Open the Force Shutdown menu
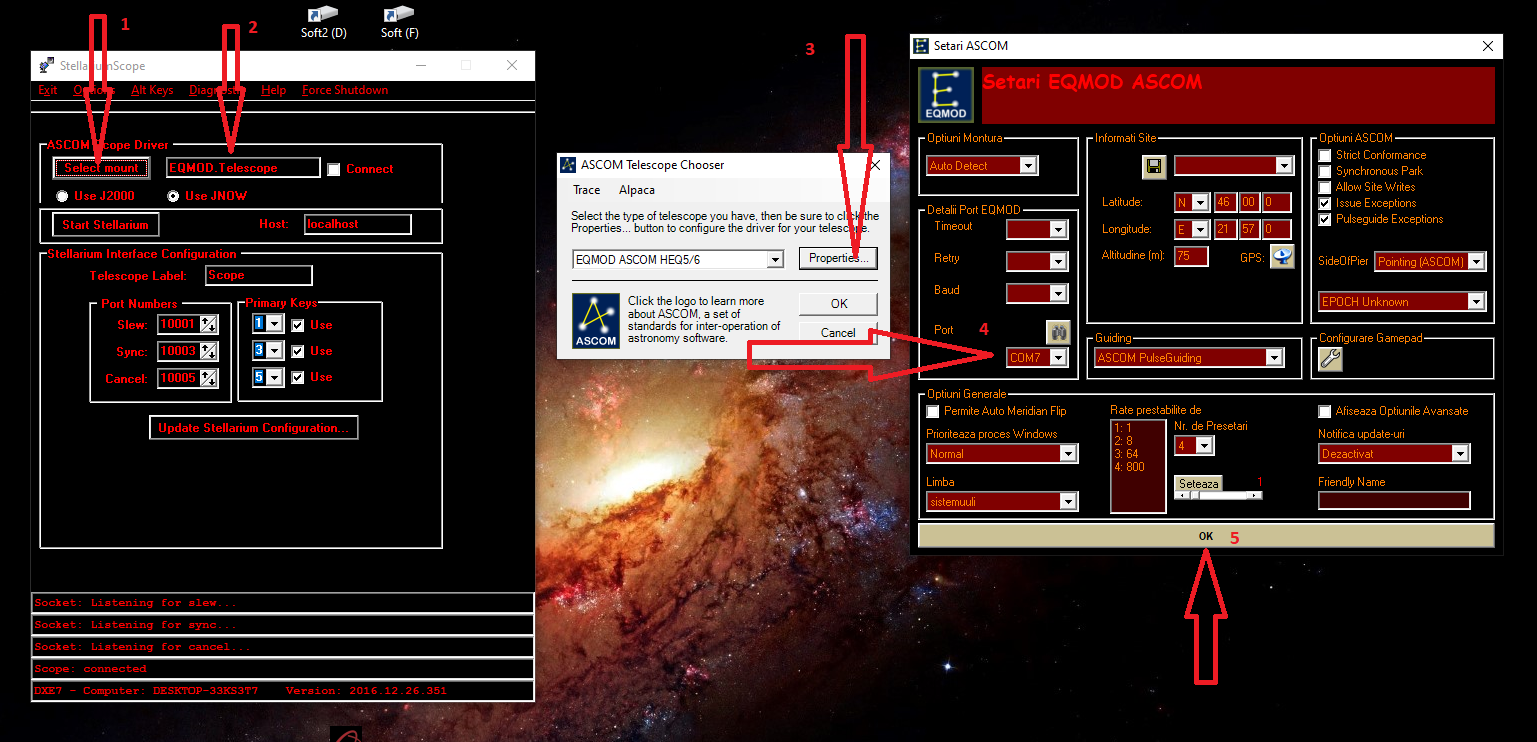 click(345, 90)
